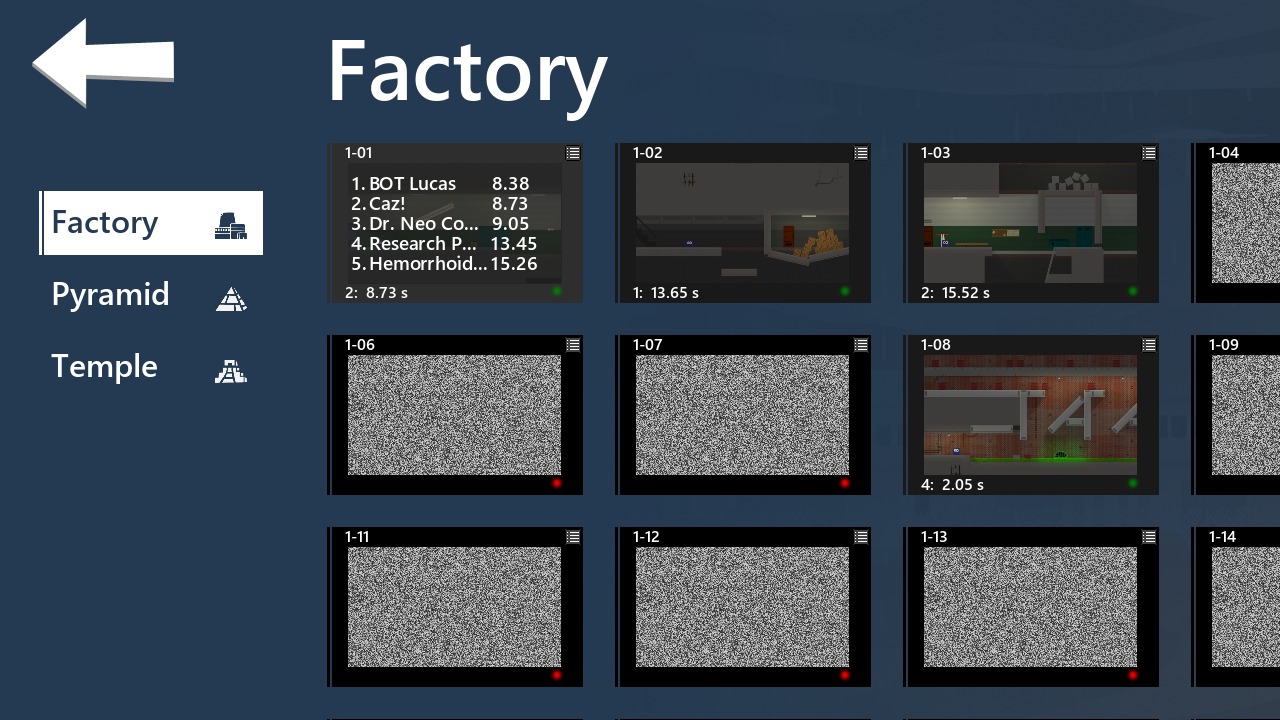
Task: Open the list icon on level 1-02
Action: (x=861, y=153)
